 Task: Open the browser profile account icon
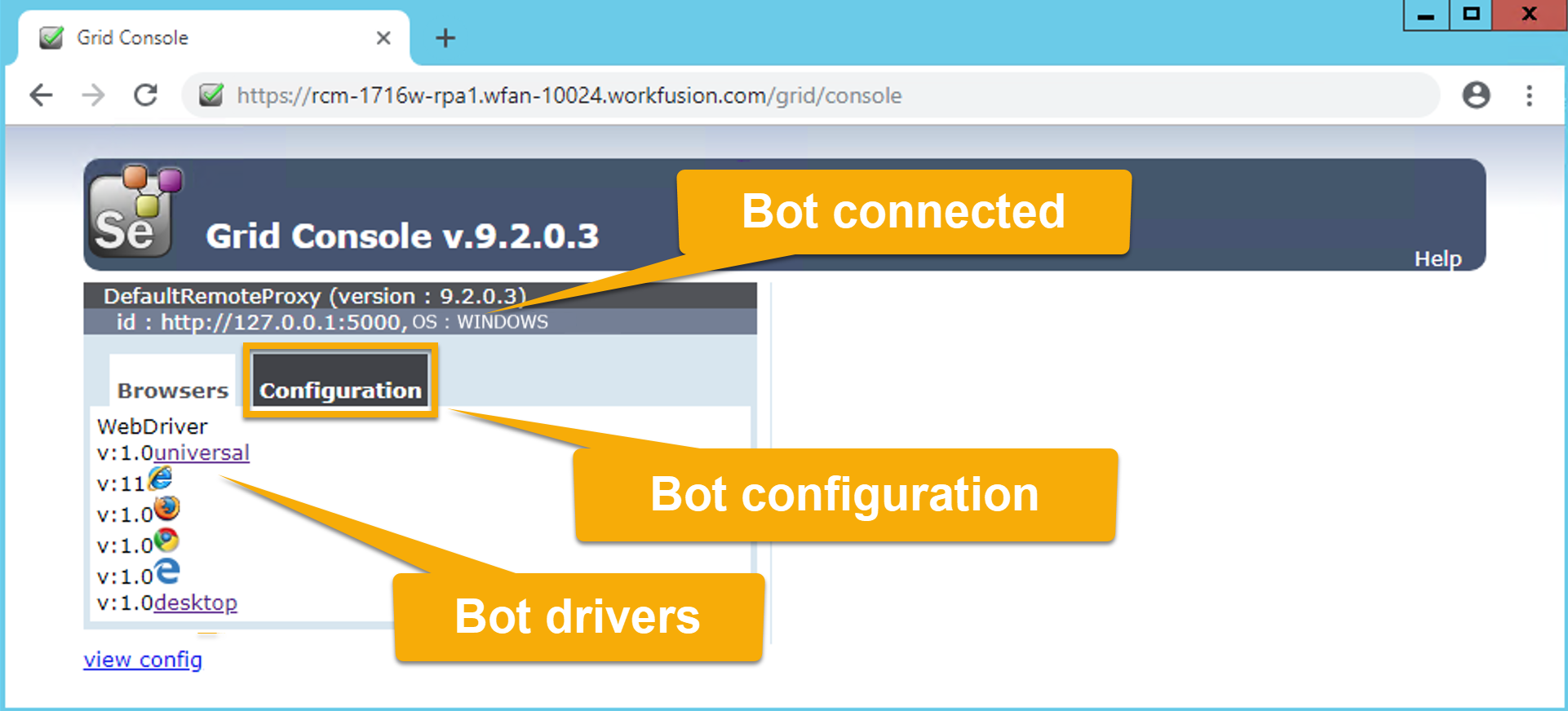[x=1476, y=95]
